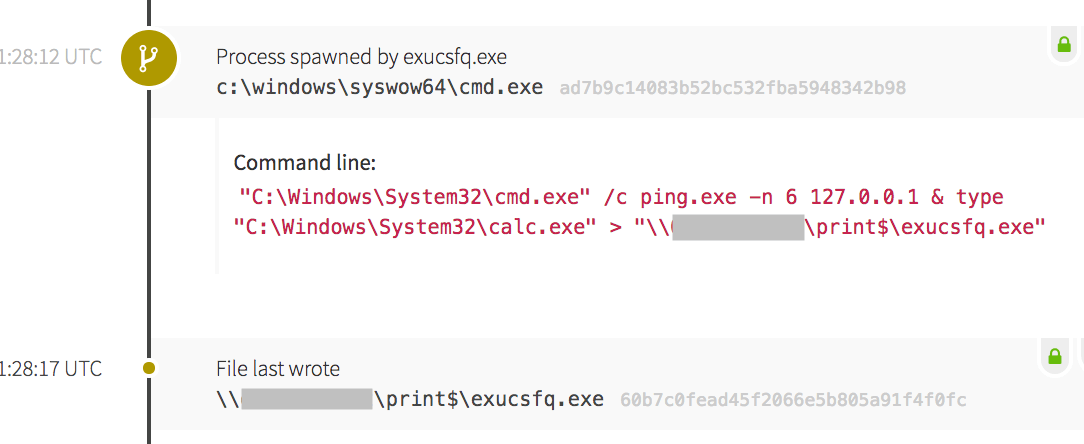
Task: Click redacted hostname in file last wrote path
Action: pyautogui.click(x=308, y=400)
